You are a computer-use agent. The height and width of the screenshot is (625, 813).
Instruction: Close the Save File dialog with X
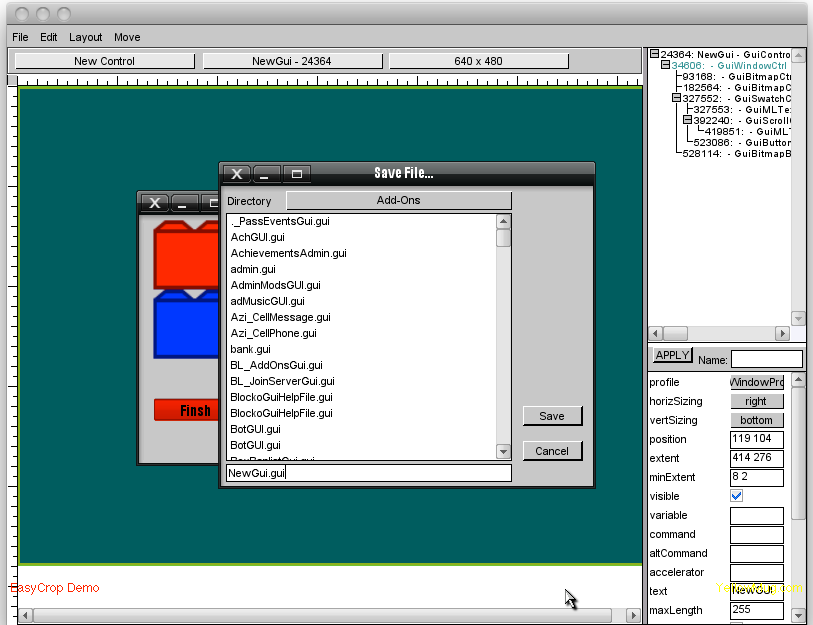[236, 174]
